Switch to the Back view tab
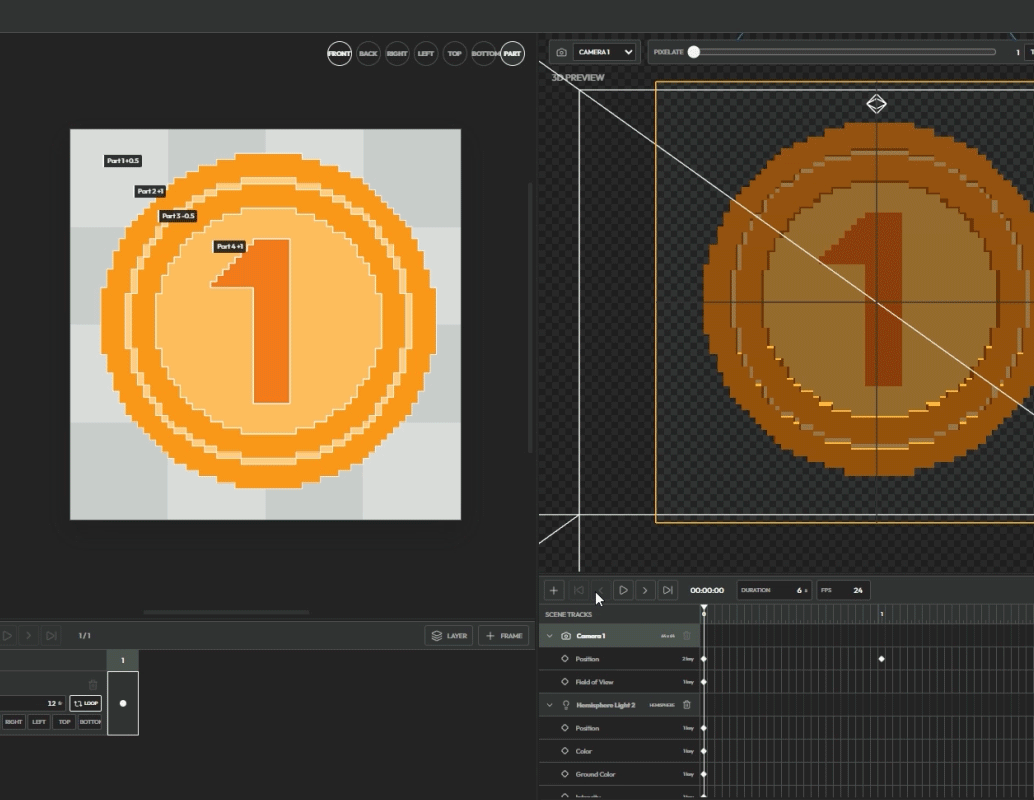Image resolution: width=1034 pixels, height=800 pixels. pos(368,53)
